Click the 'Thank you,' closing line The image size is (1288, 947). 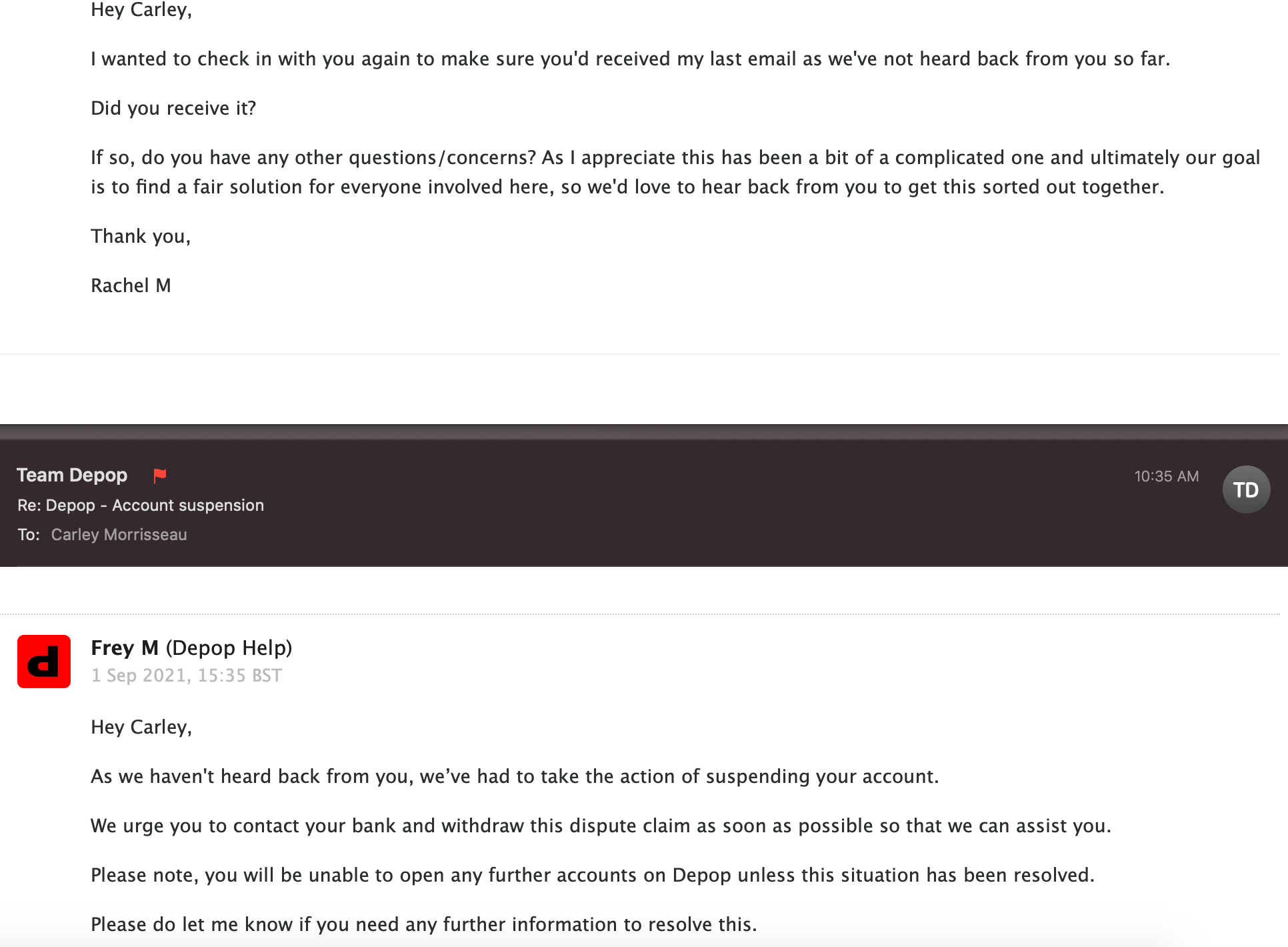[x=141, y=236]
